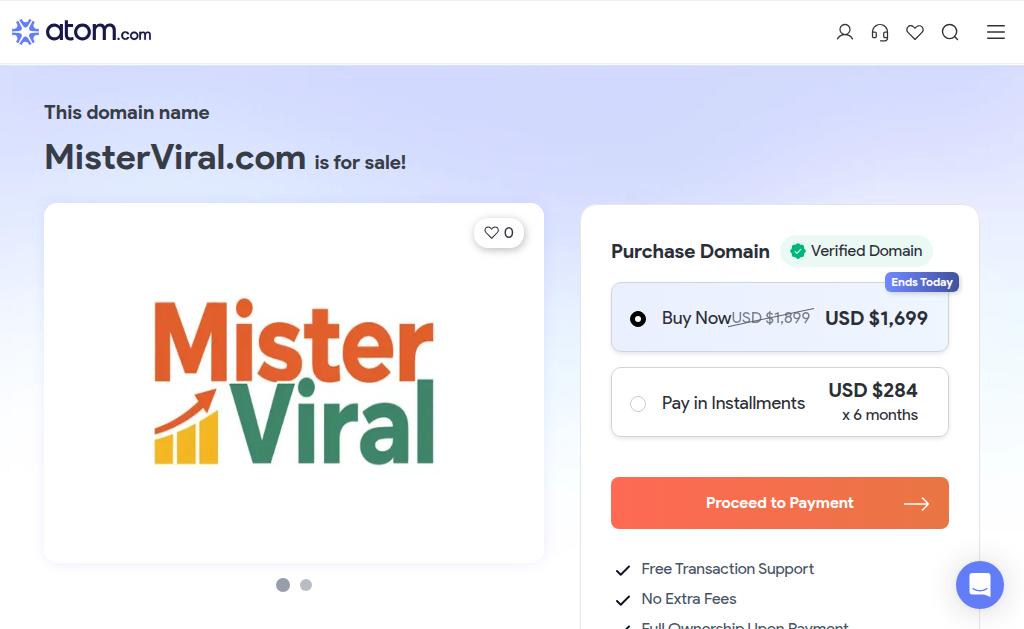Image resolution: width=1024 pixels, height=629 pixels.
Task: Open the hamburger menu
Action: (995, 32)
